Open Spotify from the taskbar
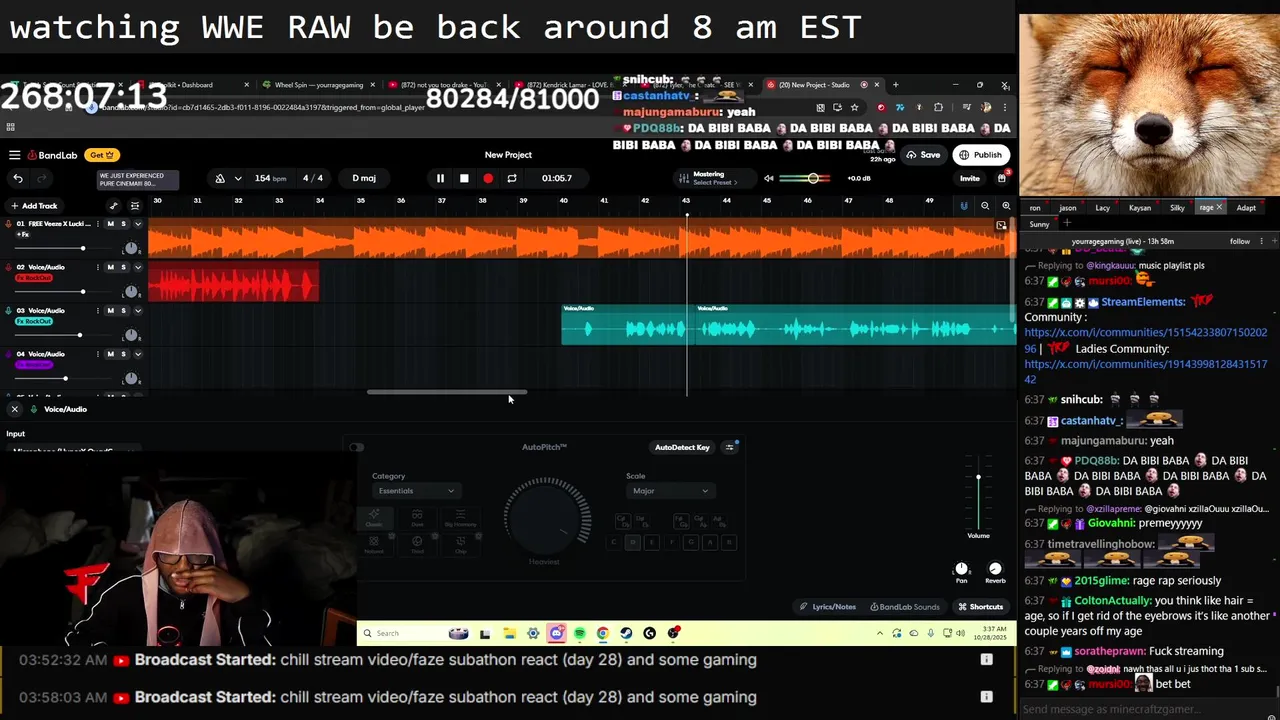Screen dimensions: 1280x720 click(579, 633)
